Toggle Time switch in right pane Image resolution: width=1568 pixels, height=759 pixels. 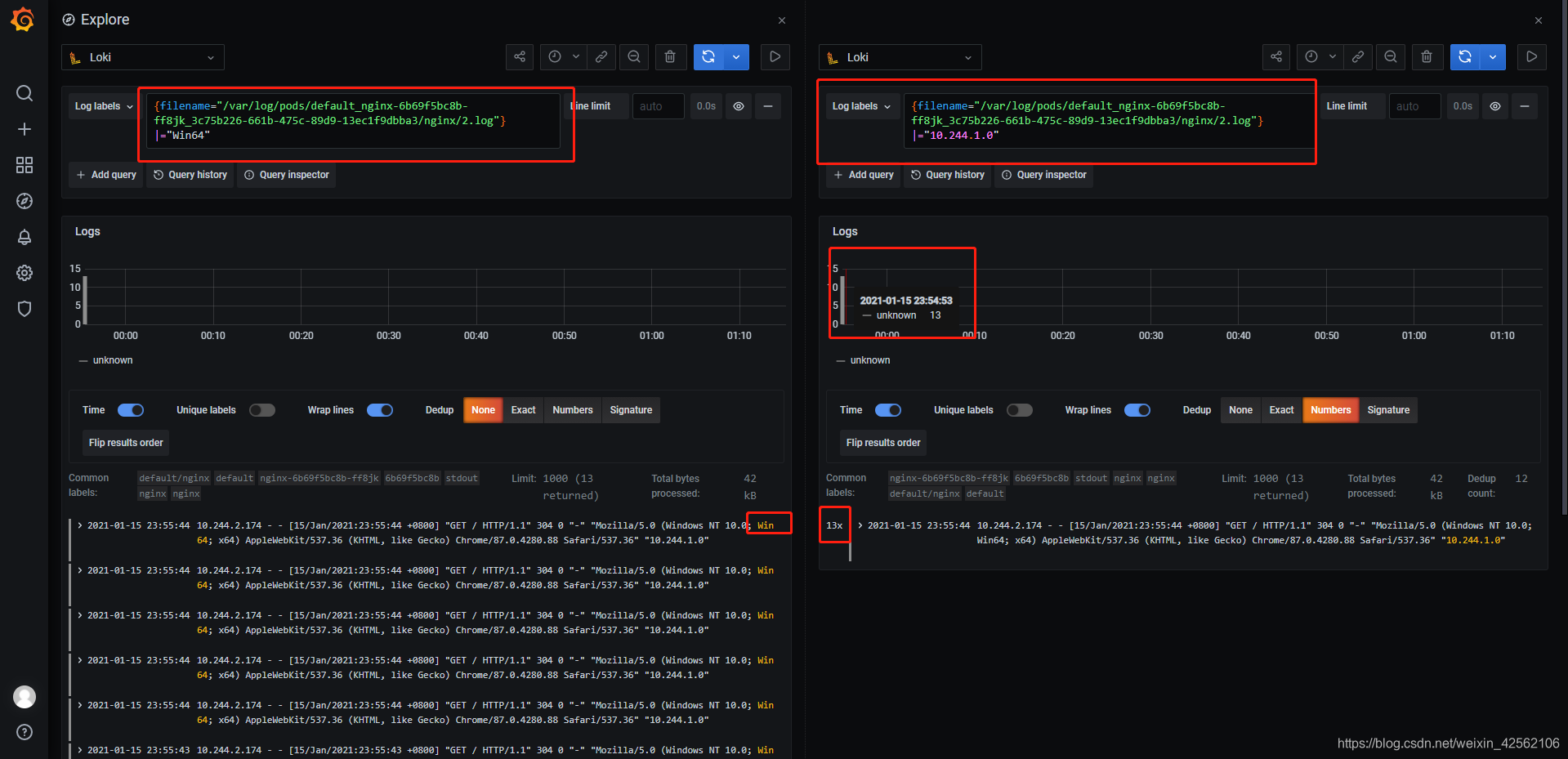pyautogui.click(x=888, y=410)
